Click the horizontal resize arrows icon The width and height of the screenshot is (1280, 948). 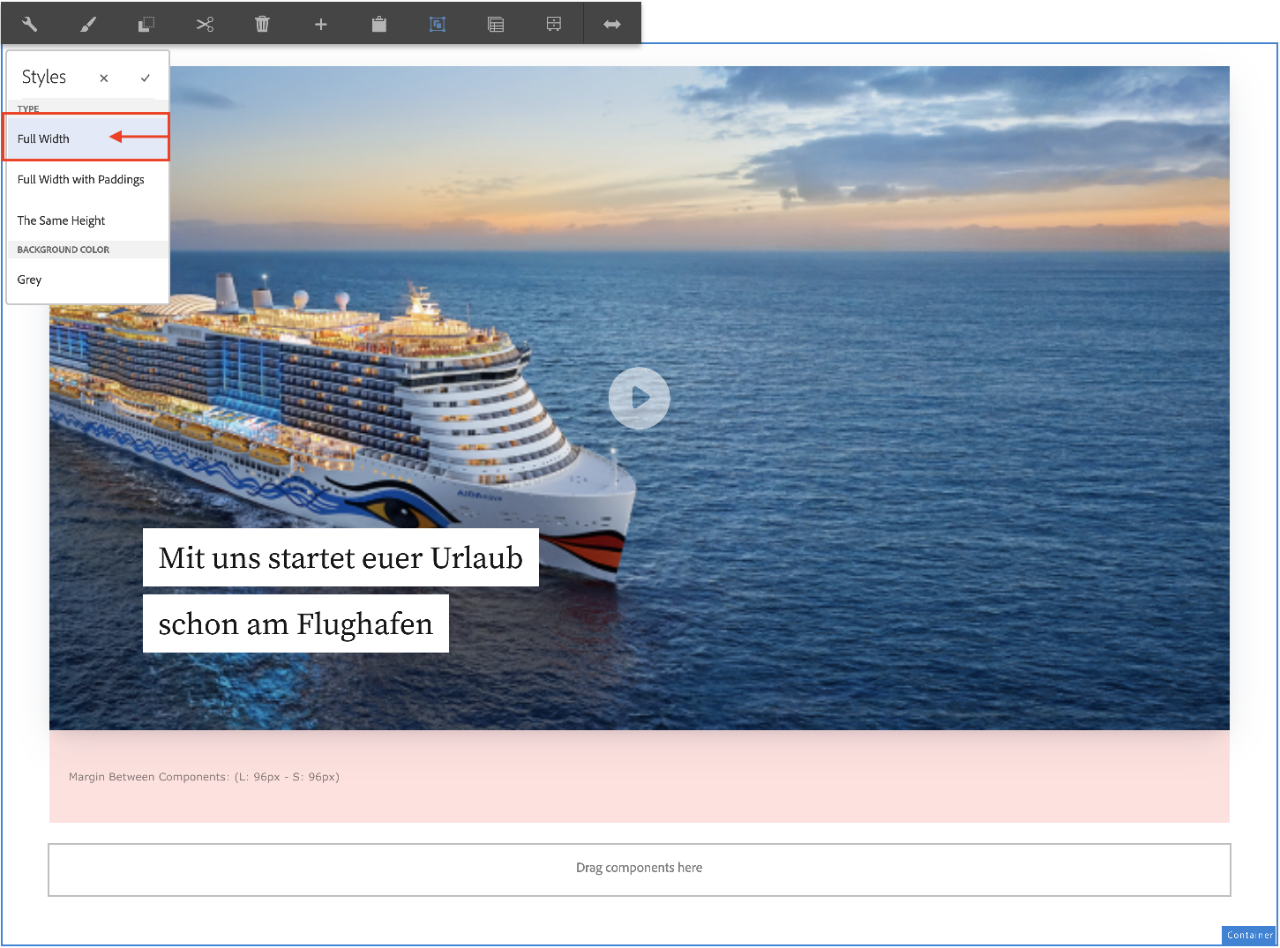[611, 23]
